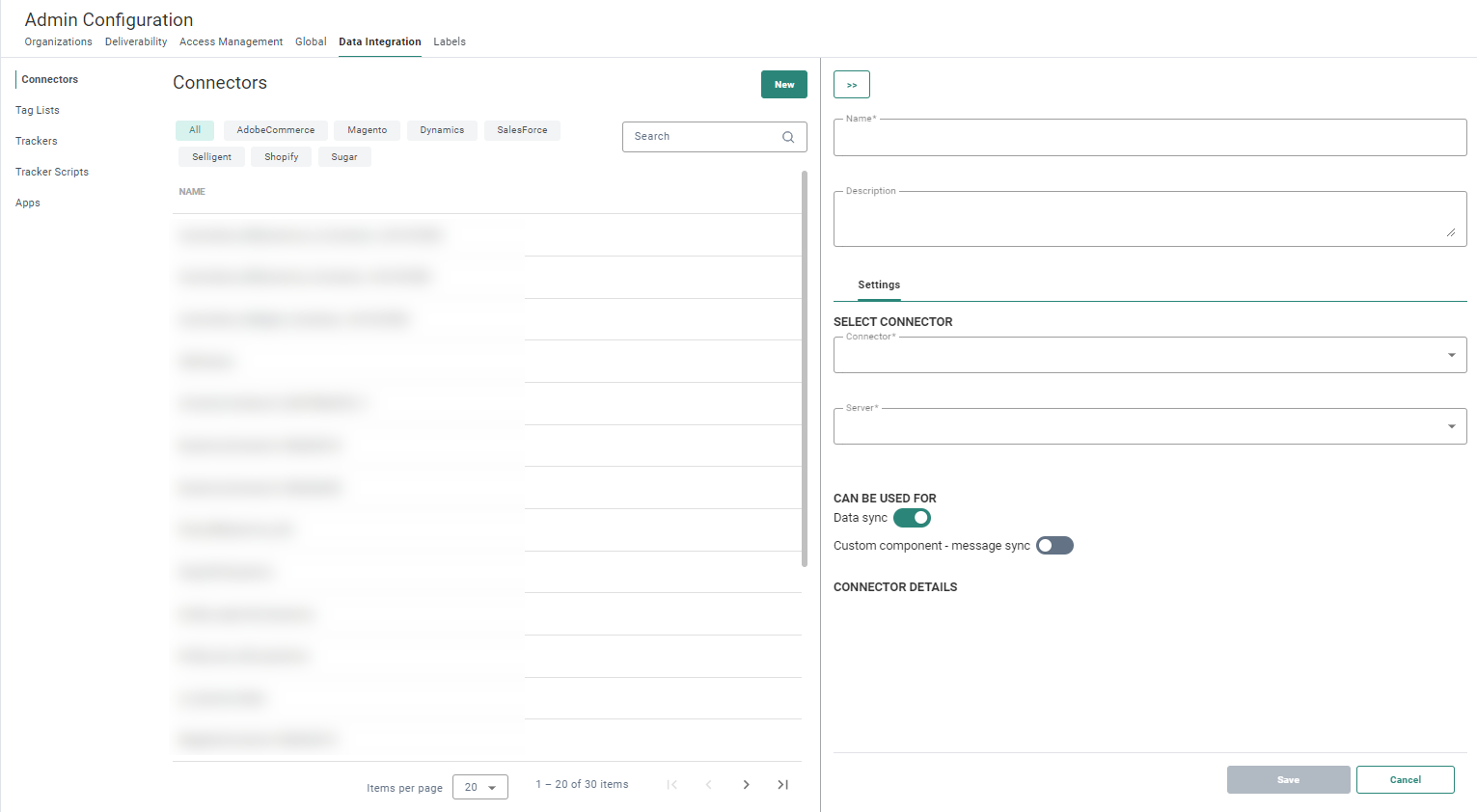Go to next page of connectors
The image size is (1477, 812).
coord(746,785)
